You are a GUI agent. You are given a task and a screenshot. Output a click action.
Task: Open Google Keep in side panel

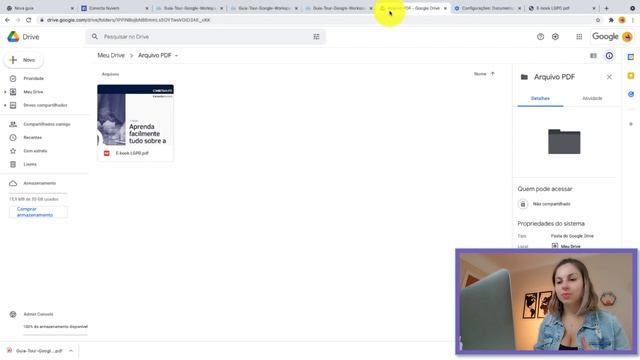[631, 76]
